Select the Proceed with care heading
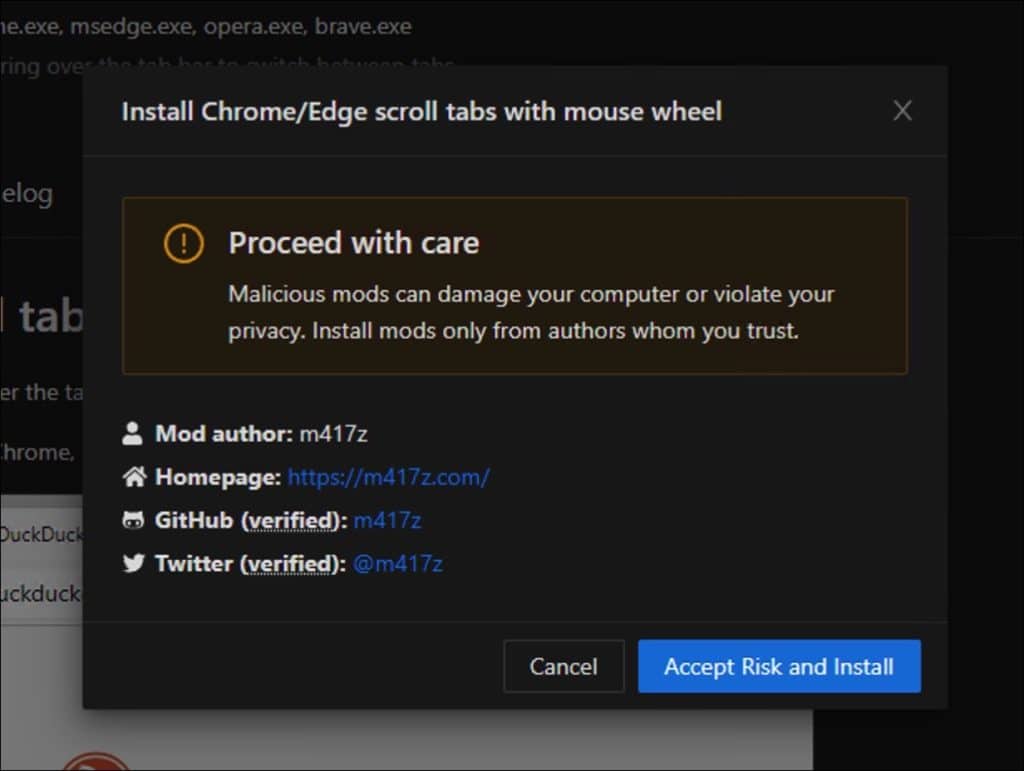1024x771 pixels. click(x=354, y=243)
